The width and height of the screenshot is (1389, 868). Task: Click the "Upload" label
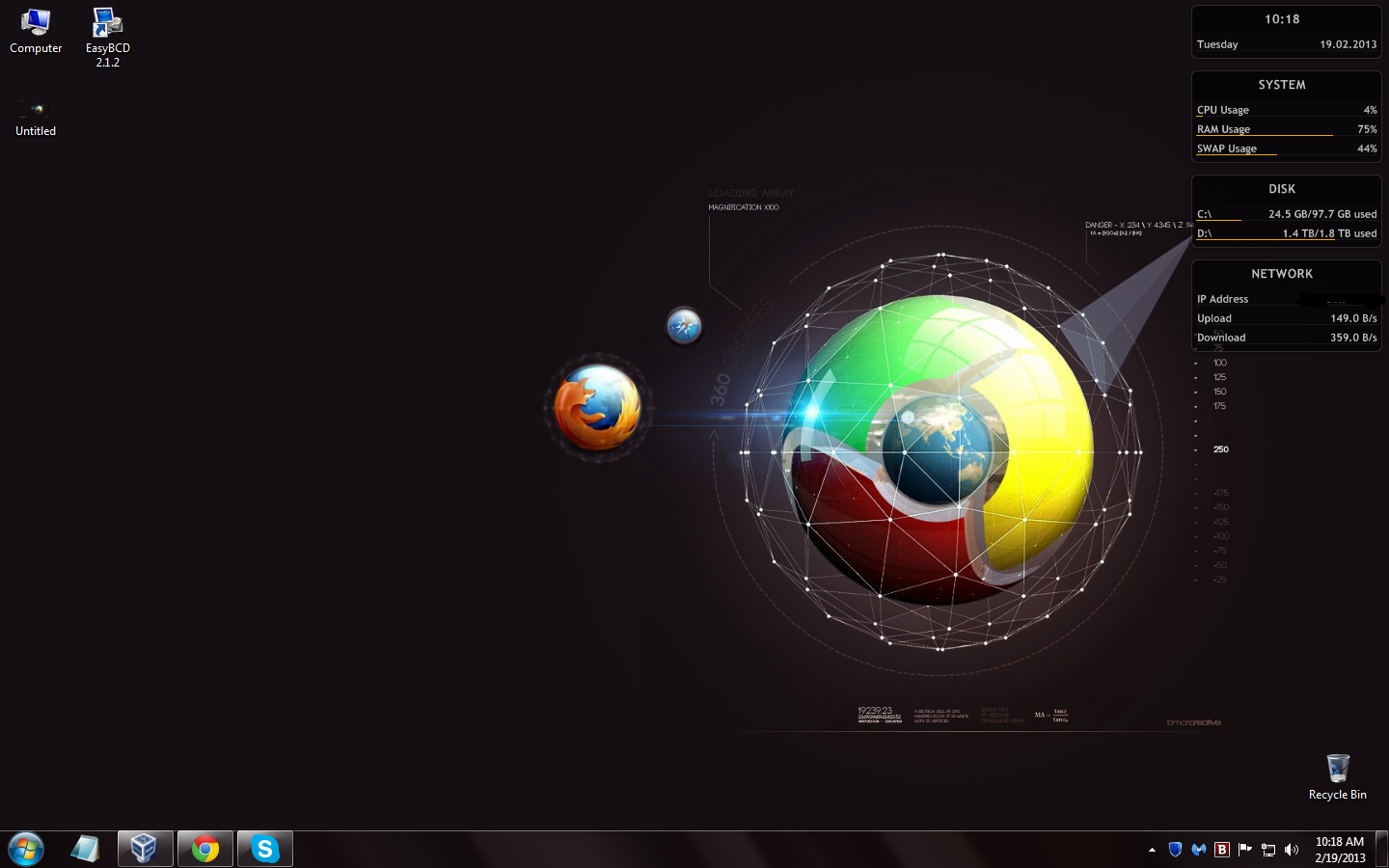[1214, 318]
